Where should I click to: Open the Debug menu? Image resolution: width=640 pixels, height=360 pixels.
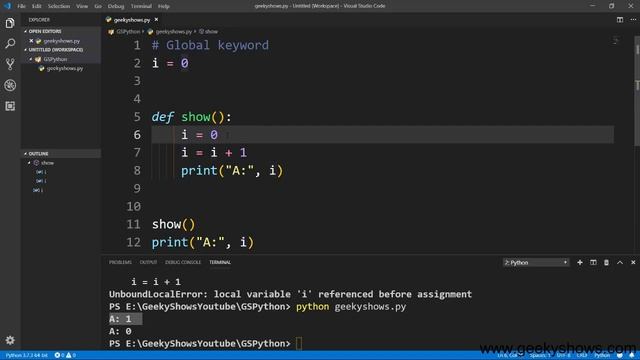116,6
